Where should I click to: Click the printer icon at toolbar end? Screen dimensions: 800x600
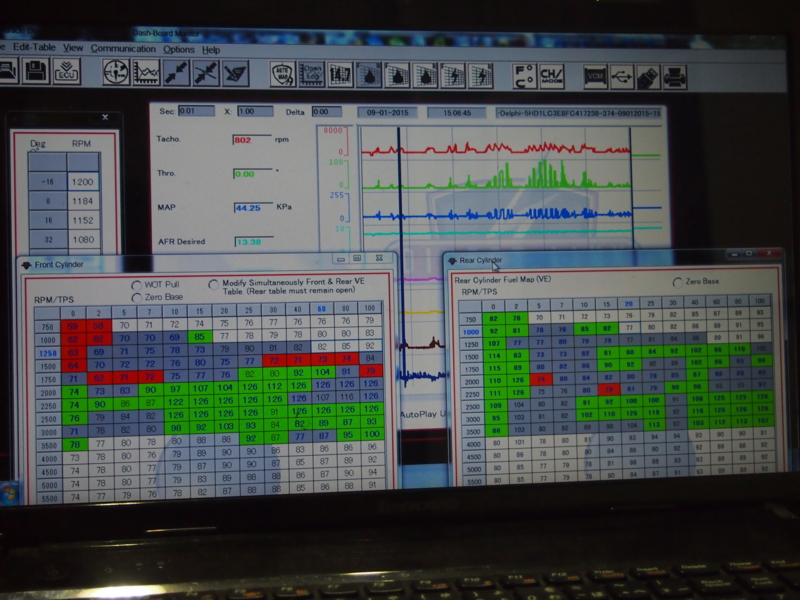point(675,78)
